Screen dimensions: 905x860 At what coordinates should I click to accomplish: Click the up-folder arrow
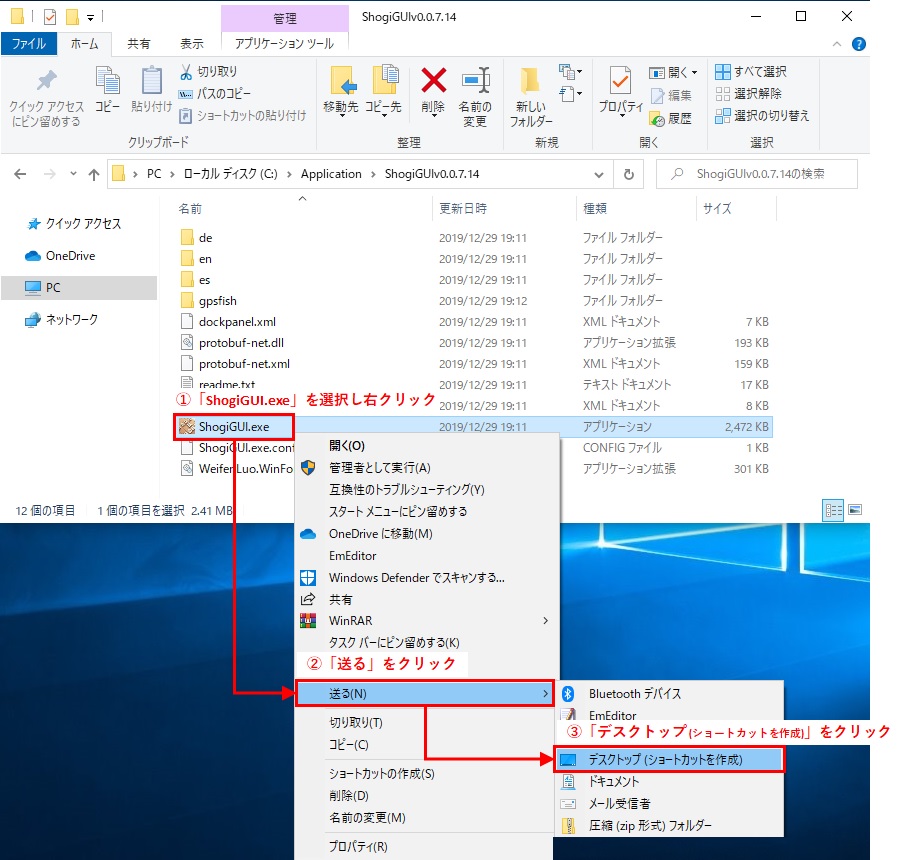coord(94,174)
